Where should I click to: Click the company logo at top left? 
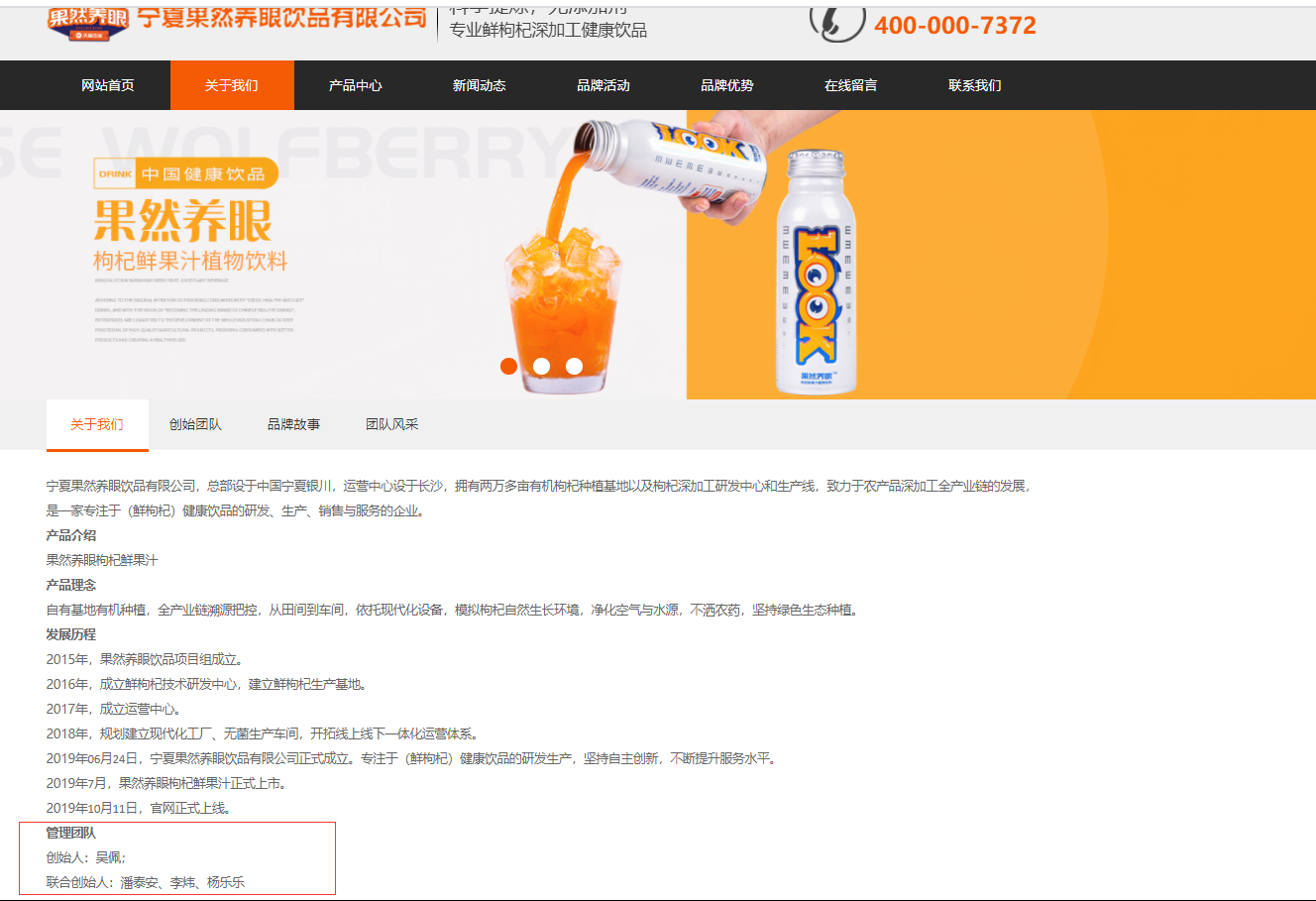[x=88, y=22]
